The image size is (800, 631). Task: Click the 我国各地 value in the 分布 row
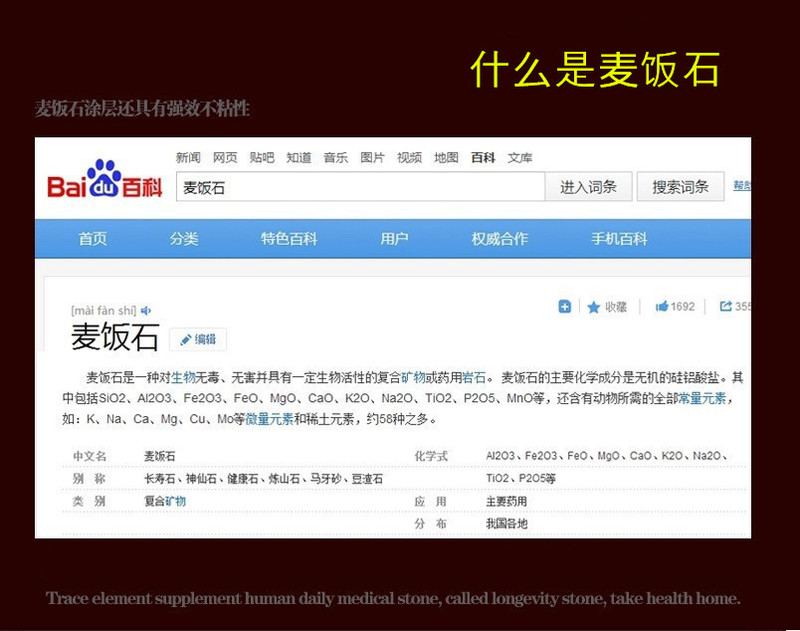(507, 523)
